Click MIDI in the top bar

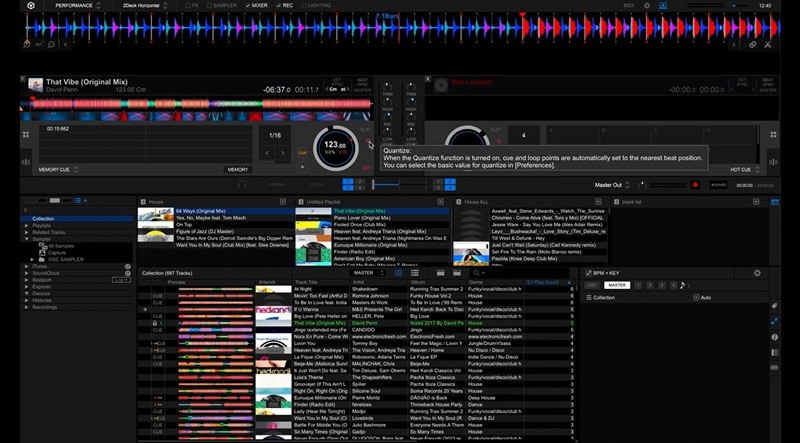pos(628,6)
